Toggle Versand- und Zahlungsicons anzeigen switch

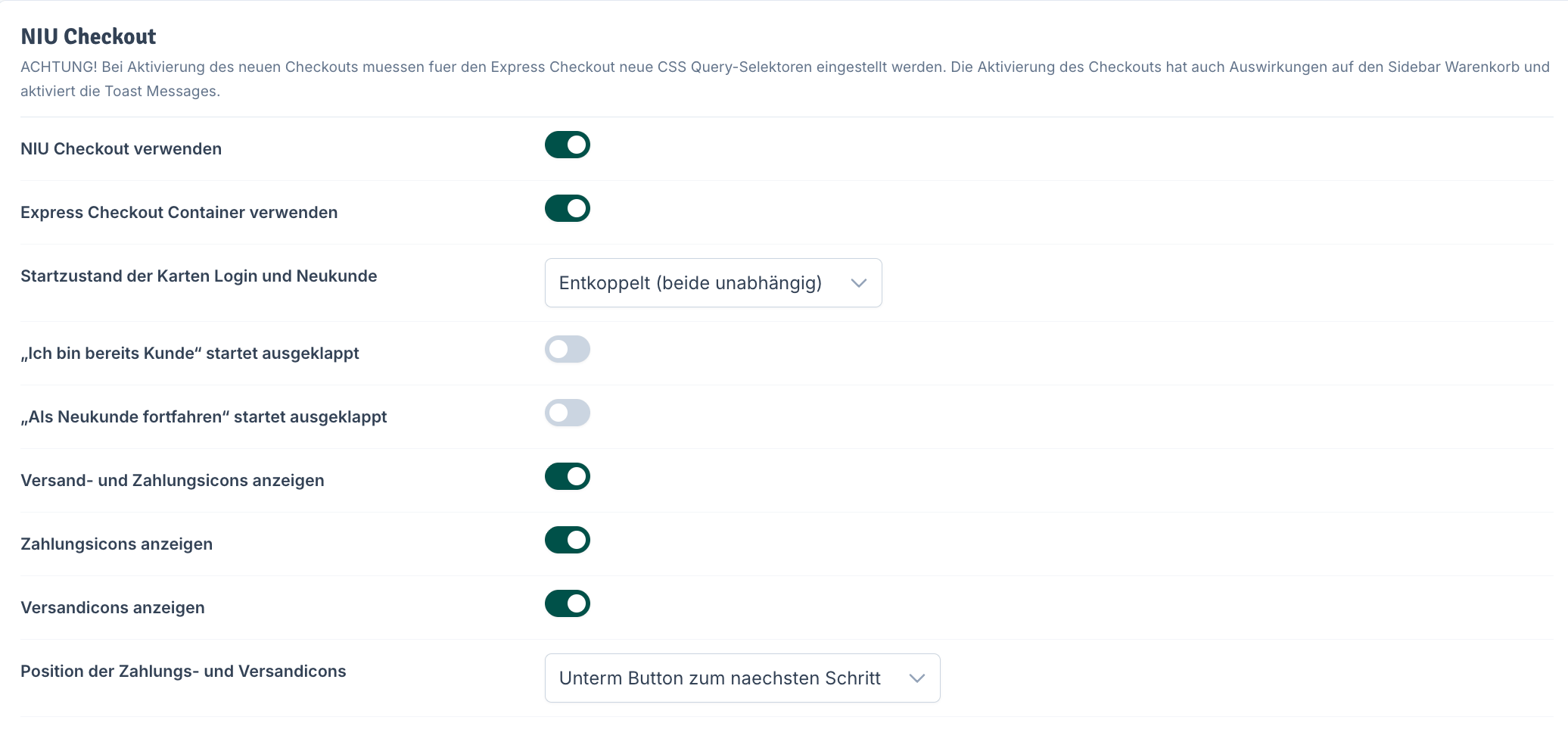(x=568, y=476)
